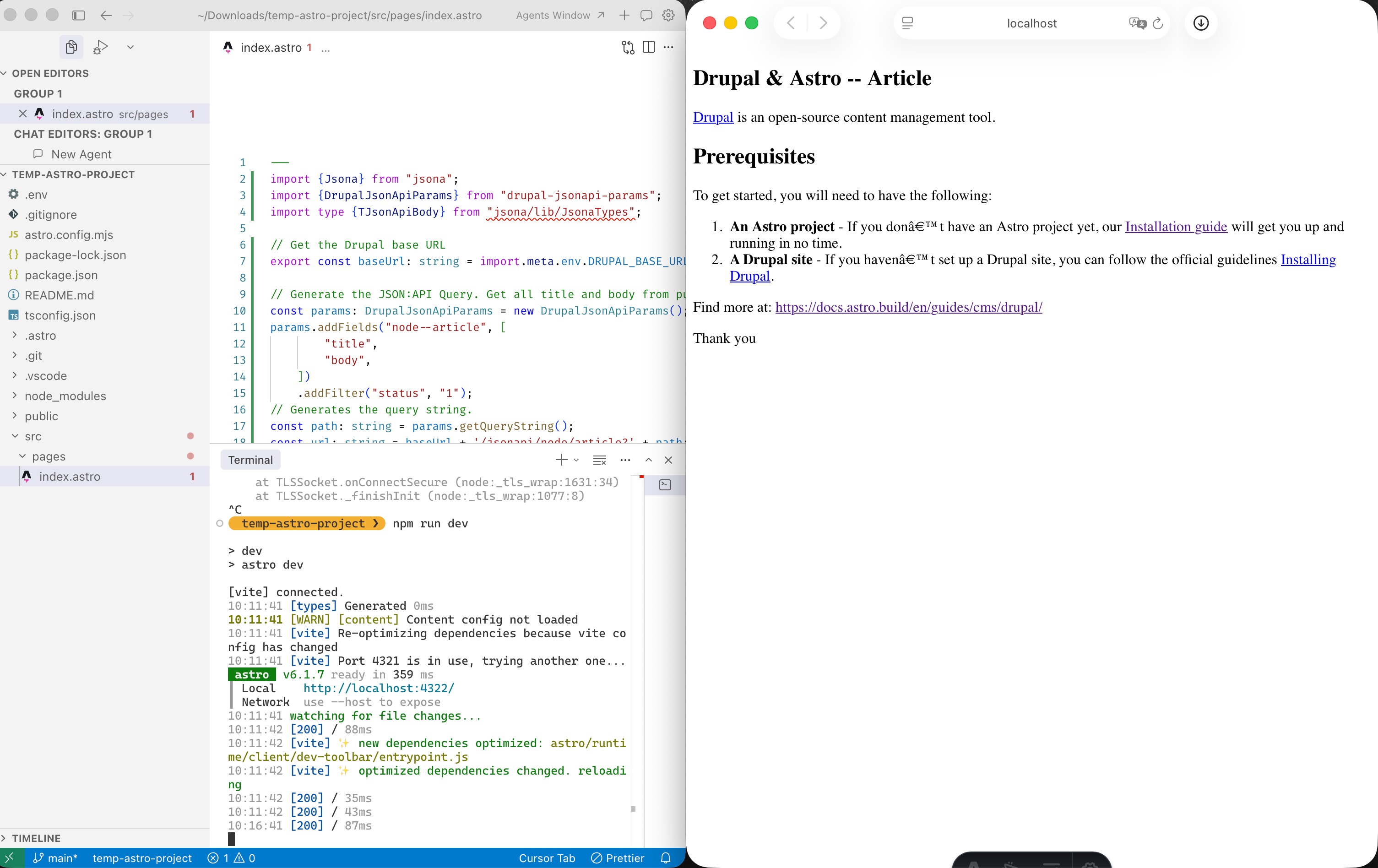The image size is (1378, 868).
Task: Maximize the terminal panel with the caret icon
Action: click(x=648, y=460)
